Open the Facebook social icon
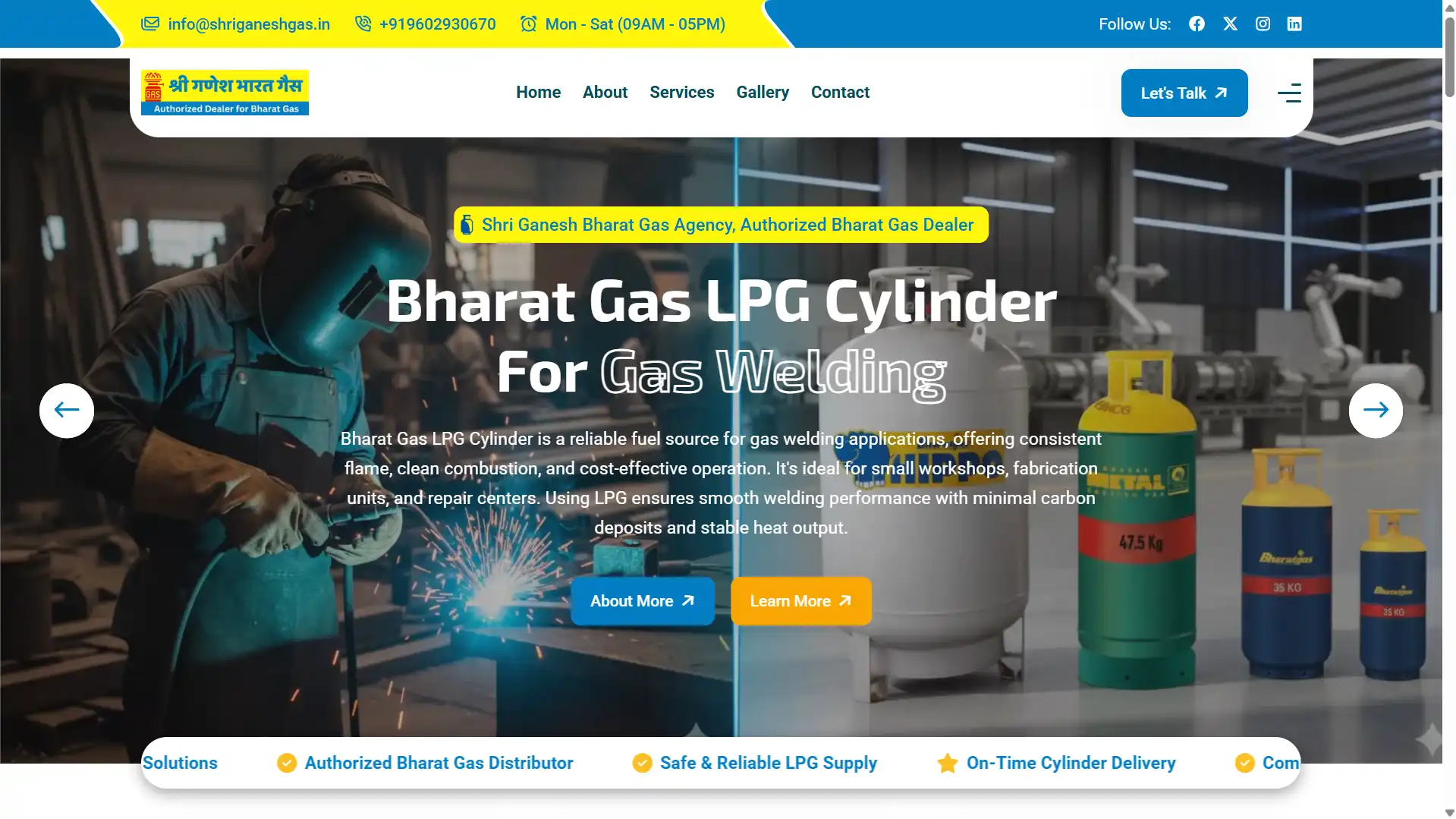 click(1197, 24)
